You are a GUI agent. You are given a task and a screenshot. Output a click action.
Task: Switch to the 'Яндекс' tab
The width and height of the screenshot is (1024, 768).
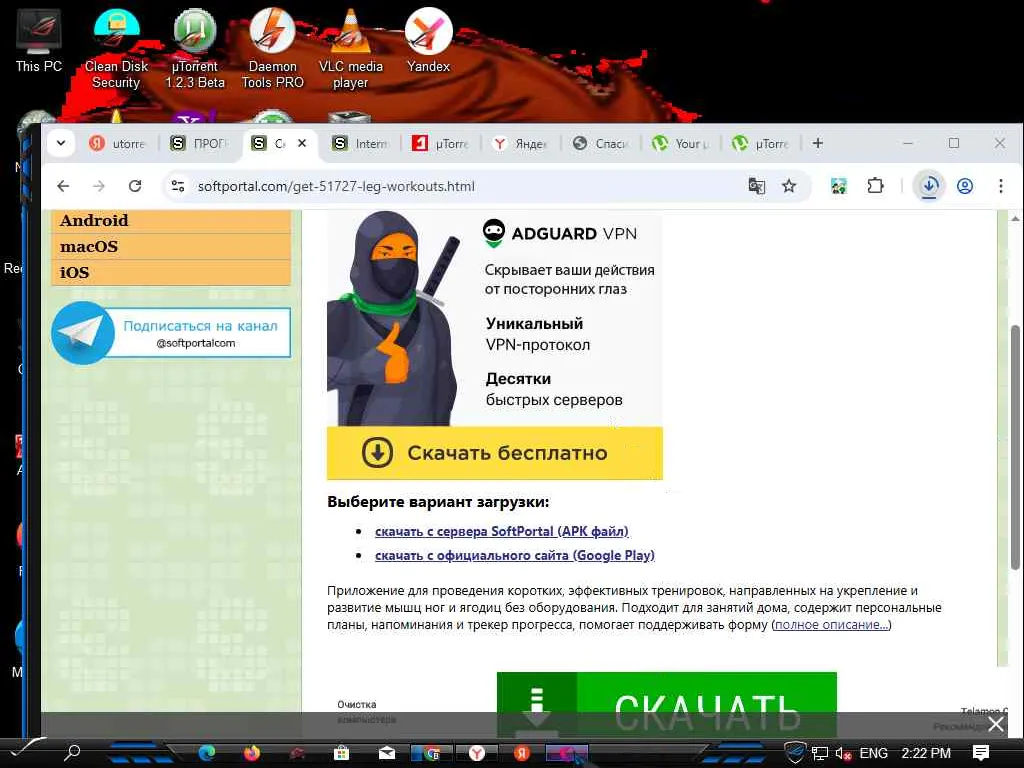[x=521, y=144]
